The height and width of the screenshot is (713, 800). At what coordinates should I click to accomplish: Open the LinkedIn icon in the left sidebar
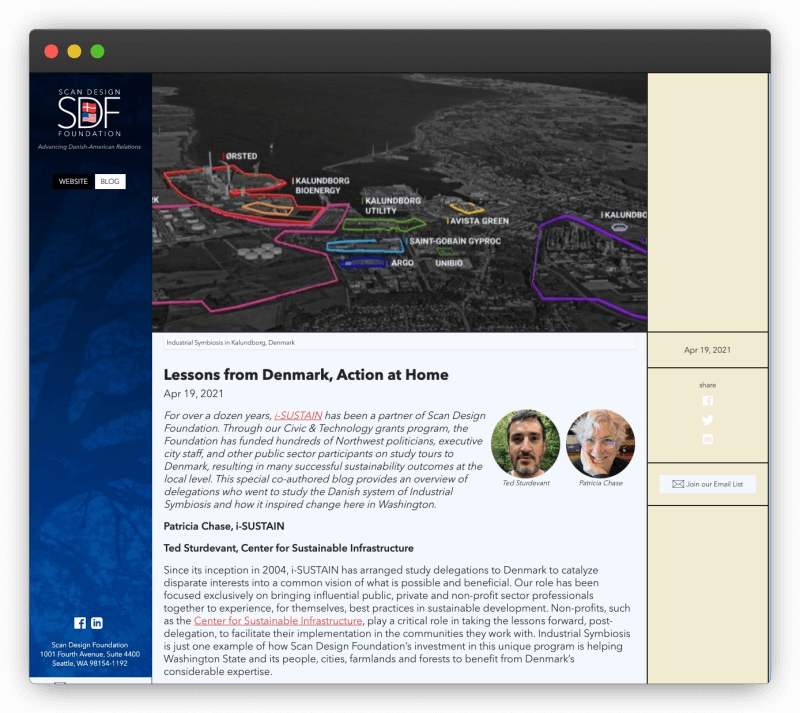[97, 623]
